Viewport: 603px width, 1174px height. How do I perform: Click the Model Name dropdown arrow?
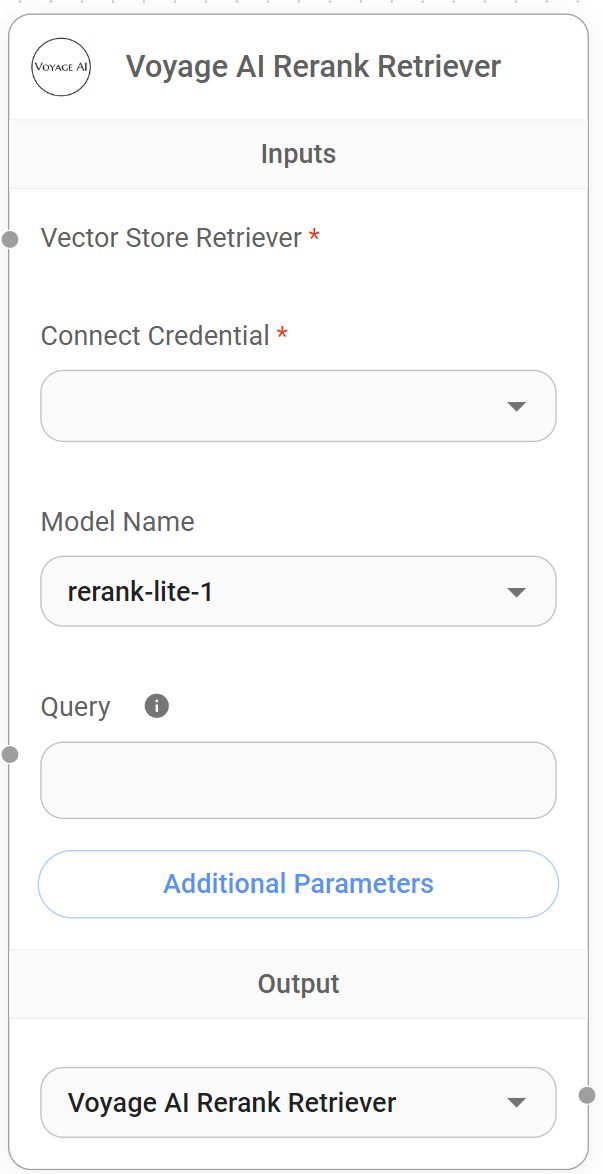516,592
